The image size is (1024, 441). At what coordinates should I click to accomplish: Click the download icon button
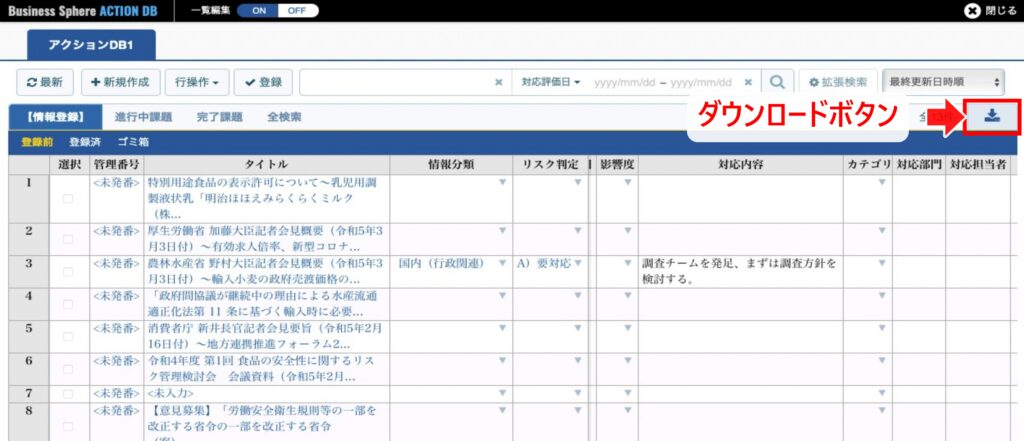coord(991,116)
